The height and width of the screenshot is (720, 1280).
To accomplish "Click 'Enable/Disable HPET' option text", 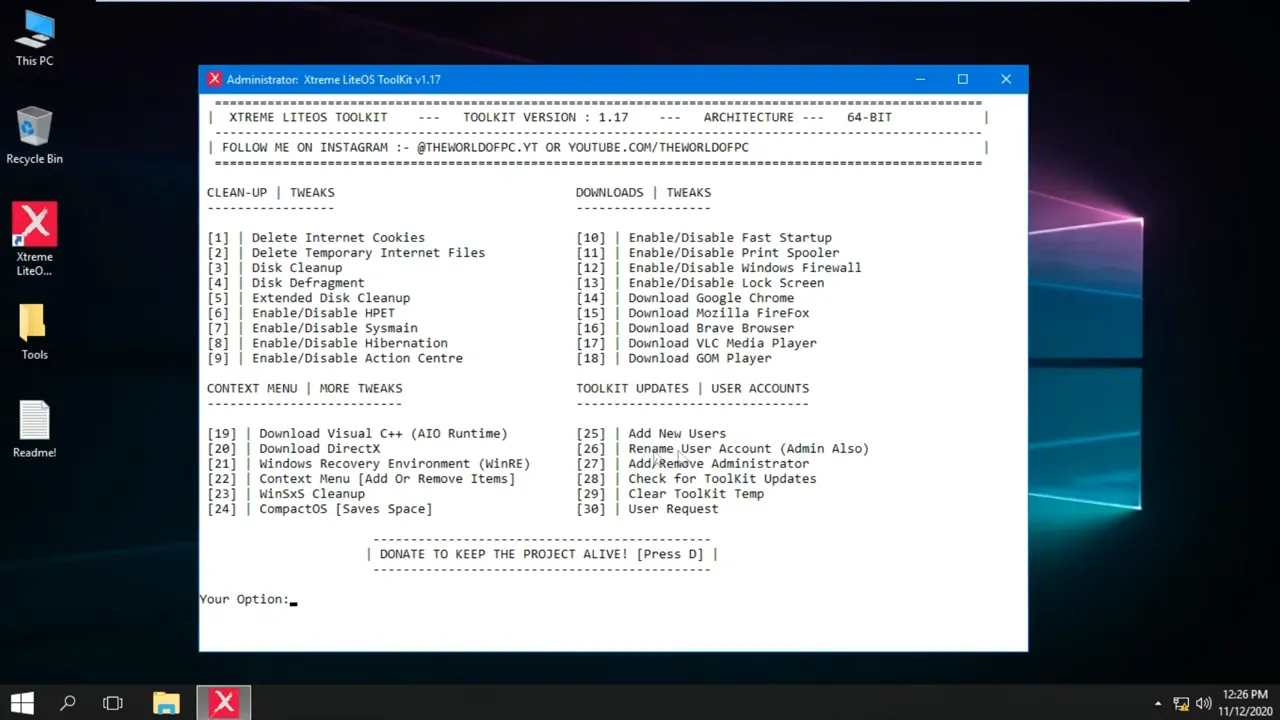I will click(x=323, y=313).
